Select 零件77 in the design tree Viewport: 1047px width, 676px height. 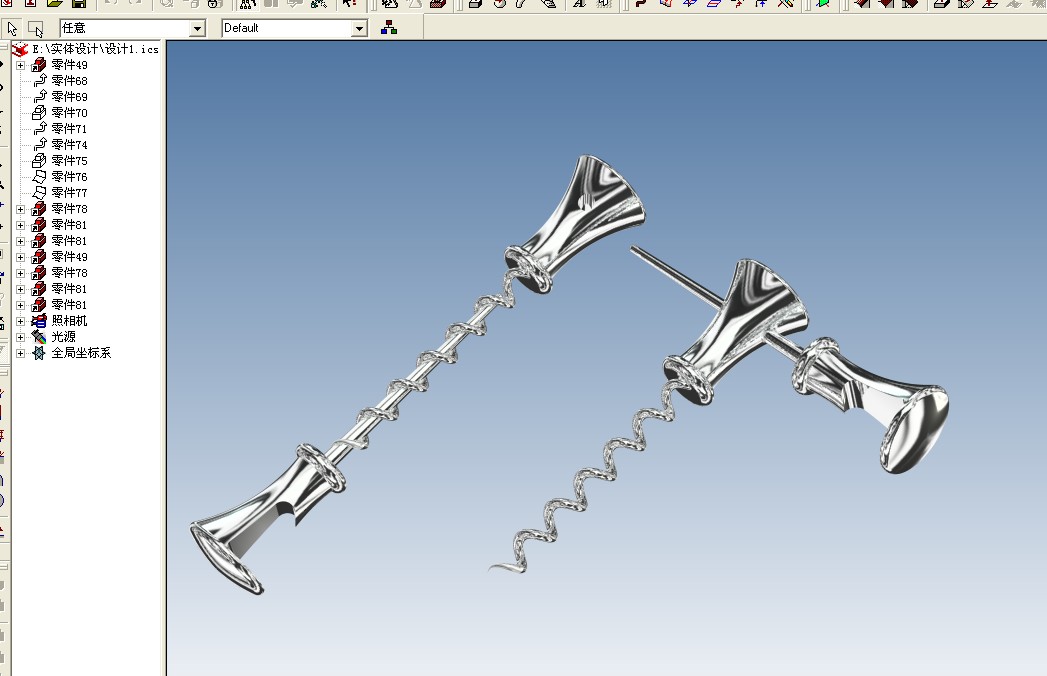69,193
